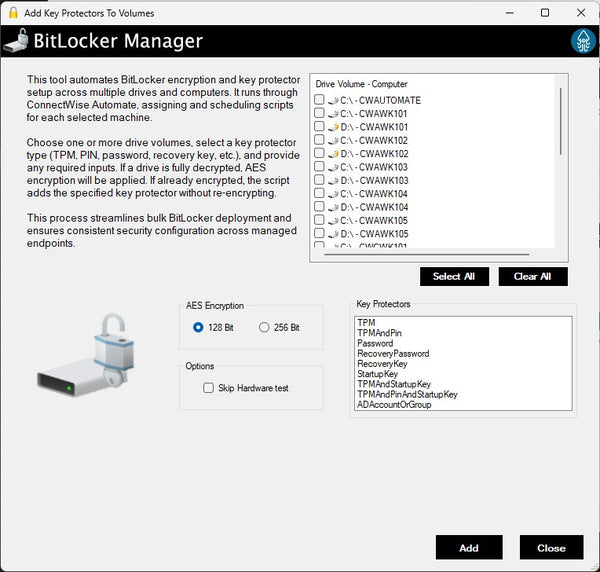Check the C:\ - CWAWK102 volume checkbox
This screenshot has width=600, height=572.
[319, 140]
